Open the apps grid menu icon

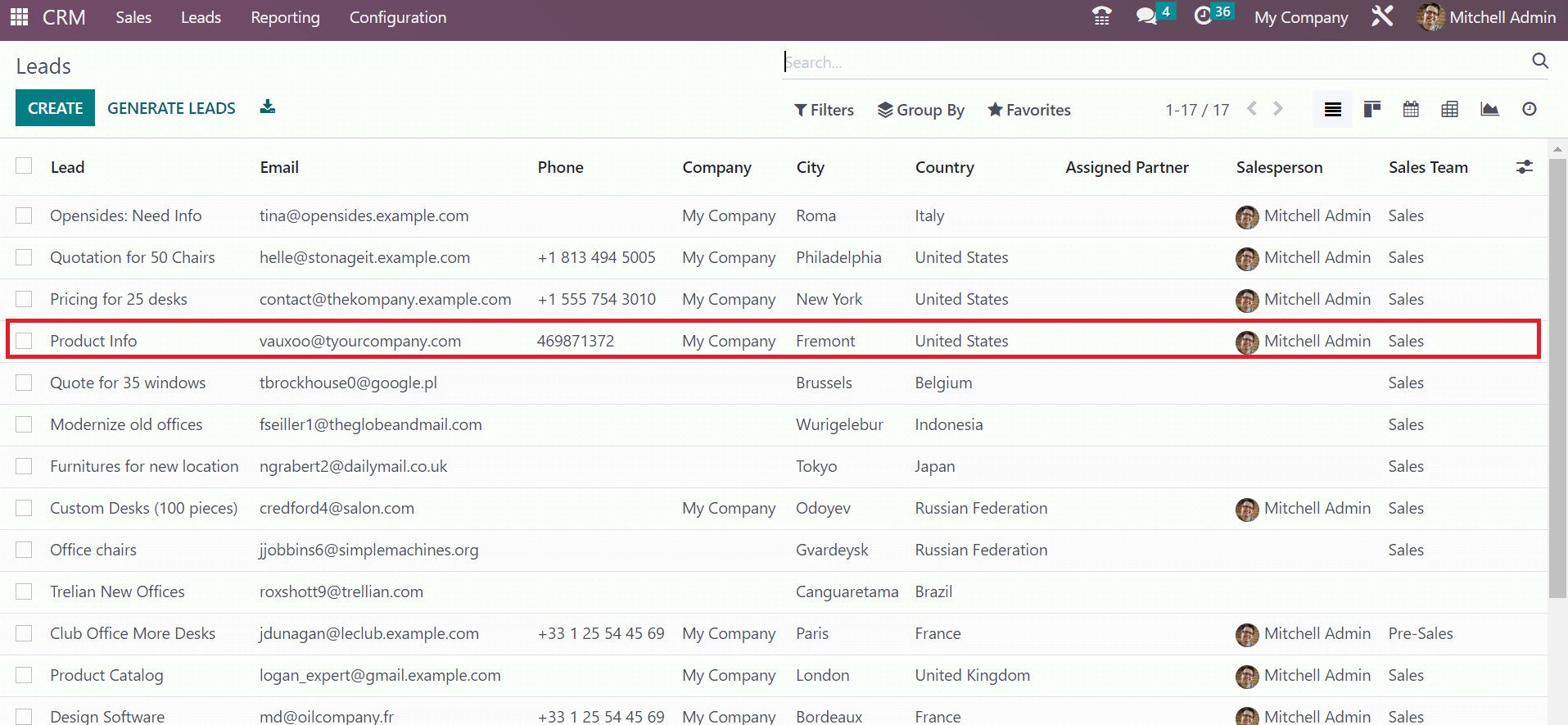click(x=19, y=17)
